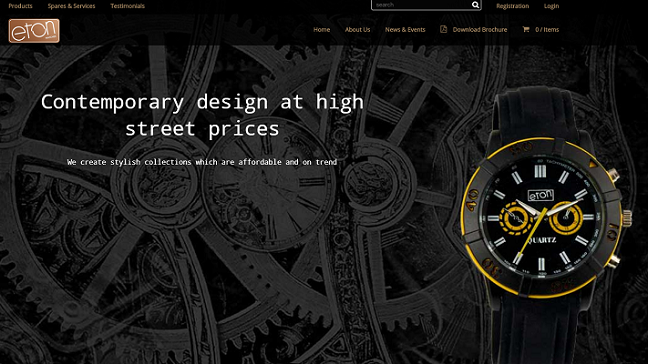This screenshot has height=364, width=648.
Task: Open the Registration link
Action: pos(512,6)
